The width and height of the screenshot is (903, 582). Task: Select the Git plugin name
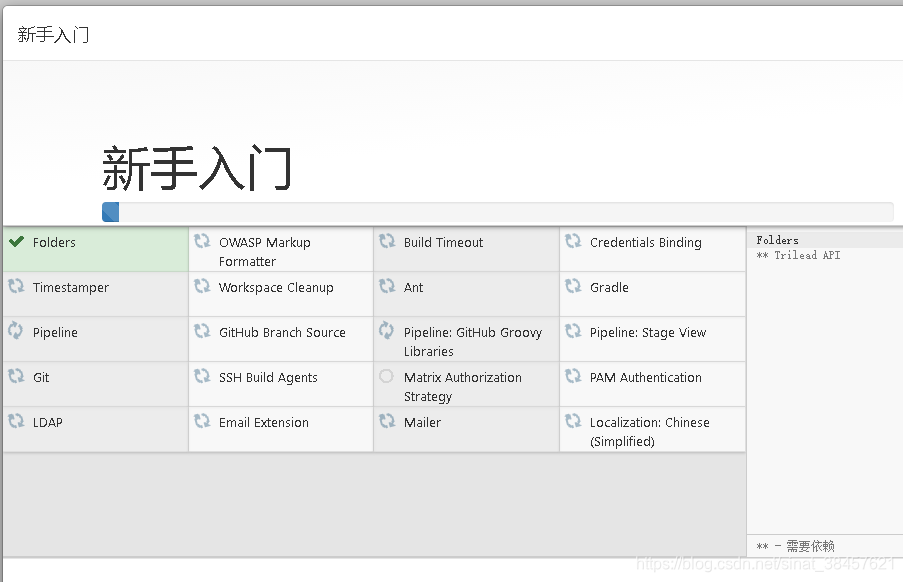(x=41, y=377)
